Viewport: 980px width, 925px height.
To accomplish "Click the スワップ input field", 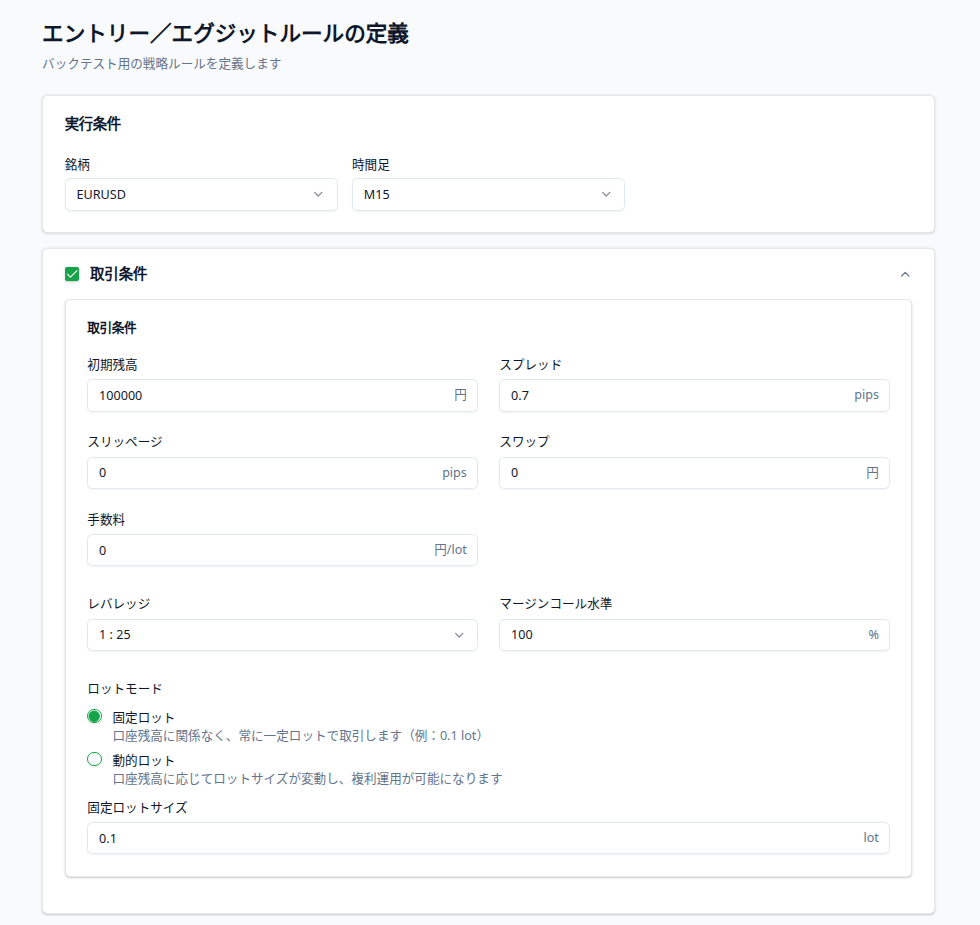I will pyautogui.click(x=680, y=473).
